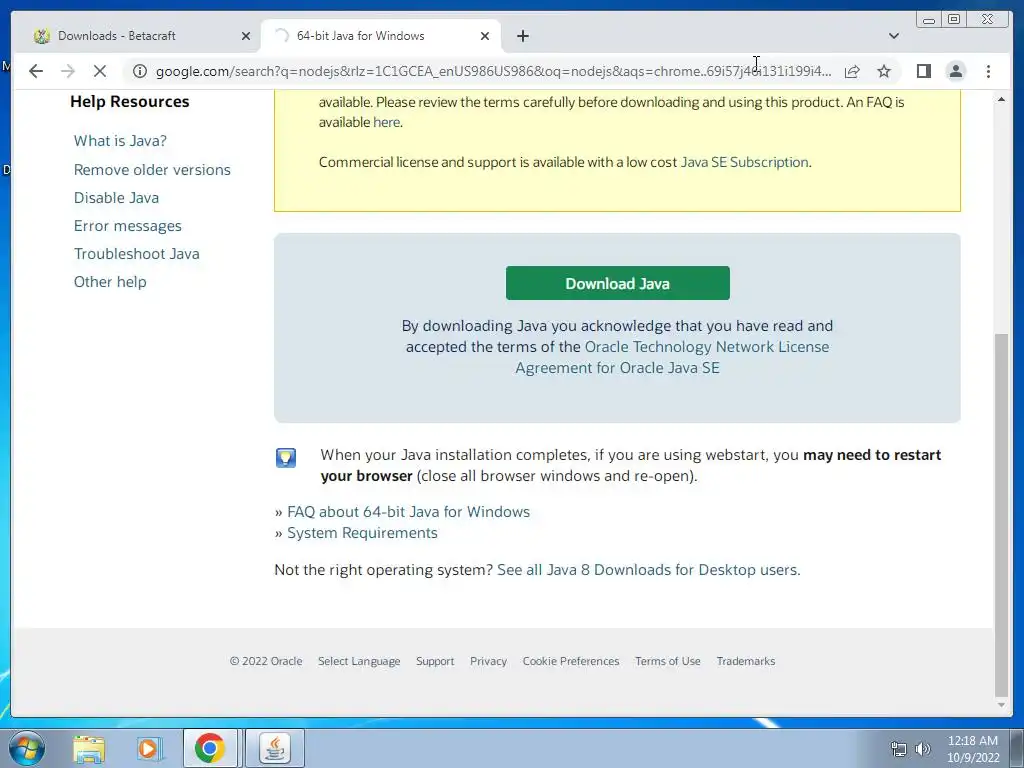Share this page icon
The height and width of the screenshot is (768, 1024).
852,71
